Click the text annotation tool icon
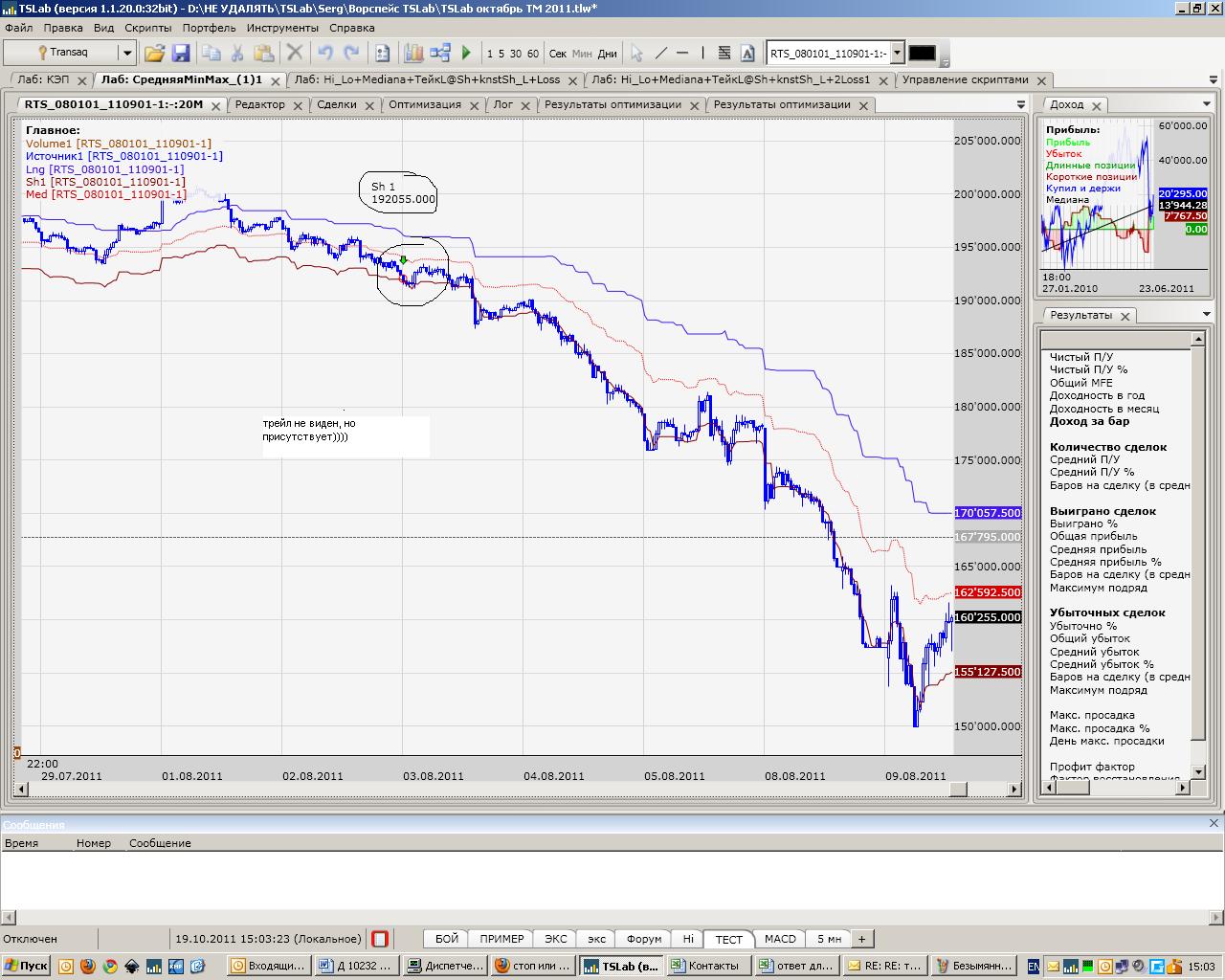 pyautogui.click(x=747, y=54)
